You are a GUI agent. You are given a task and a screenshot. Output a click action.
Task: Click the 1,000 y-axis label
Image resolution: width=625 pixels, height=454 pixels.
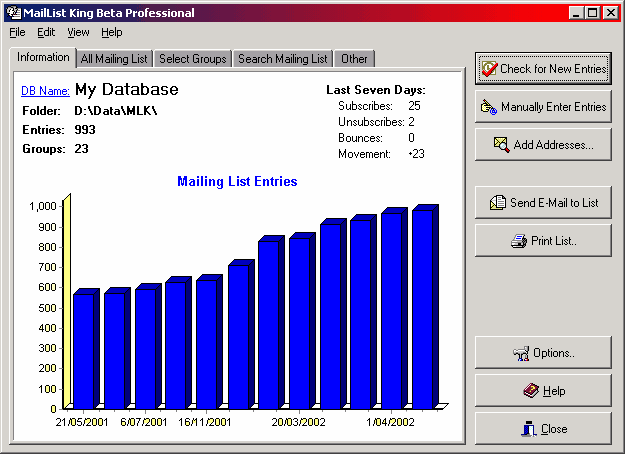tap(43, 206)
